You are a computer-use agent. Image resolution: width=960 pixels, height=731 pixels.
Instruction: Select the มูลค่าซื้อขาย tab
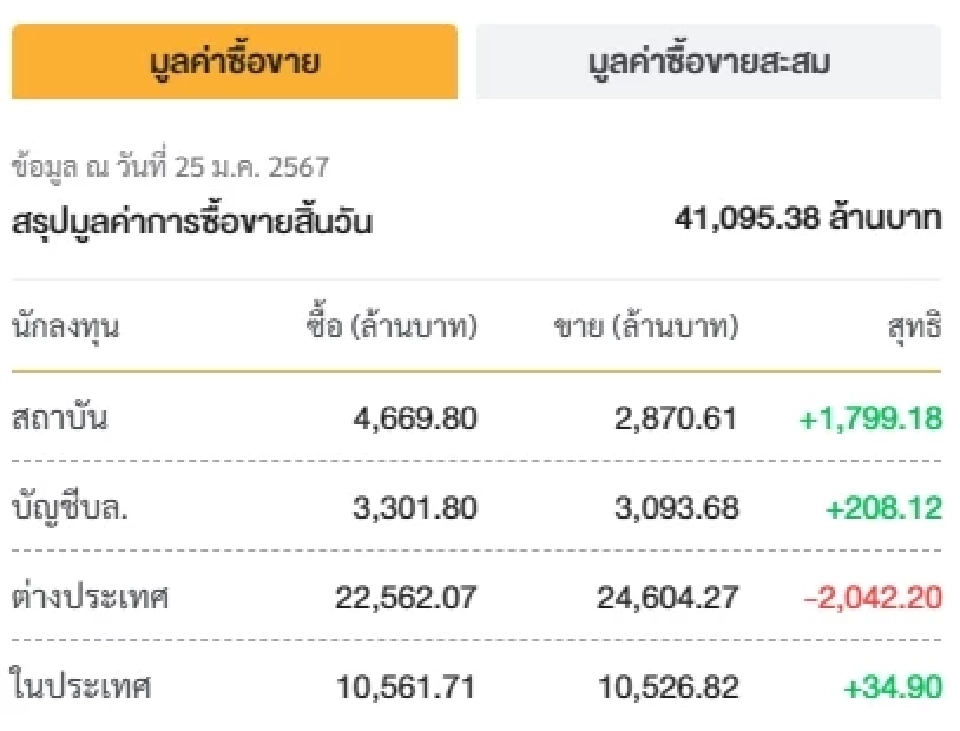coord(237,60)
